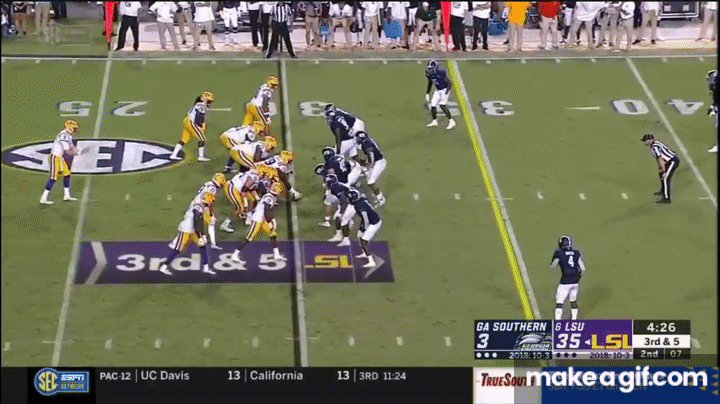Viewport: 720px width, 404px height.
Task: Click the GA SOUTHERN team name on scoreboard
Action: 512,326
